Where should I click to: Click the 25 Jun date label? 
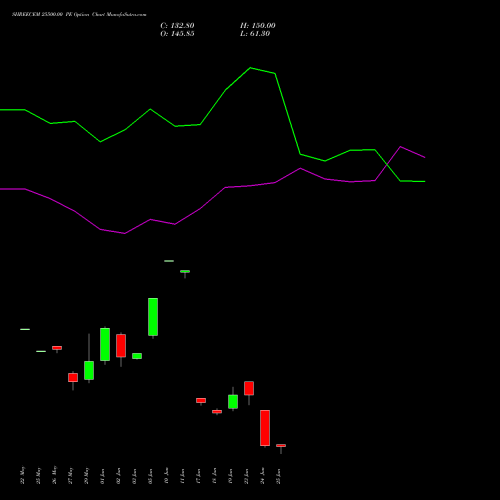click(278, 476)
